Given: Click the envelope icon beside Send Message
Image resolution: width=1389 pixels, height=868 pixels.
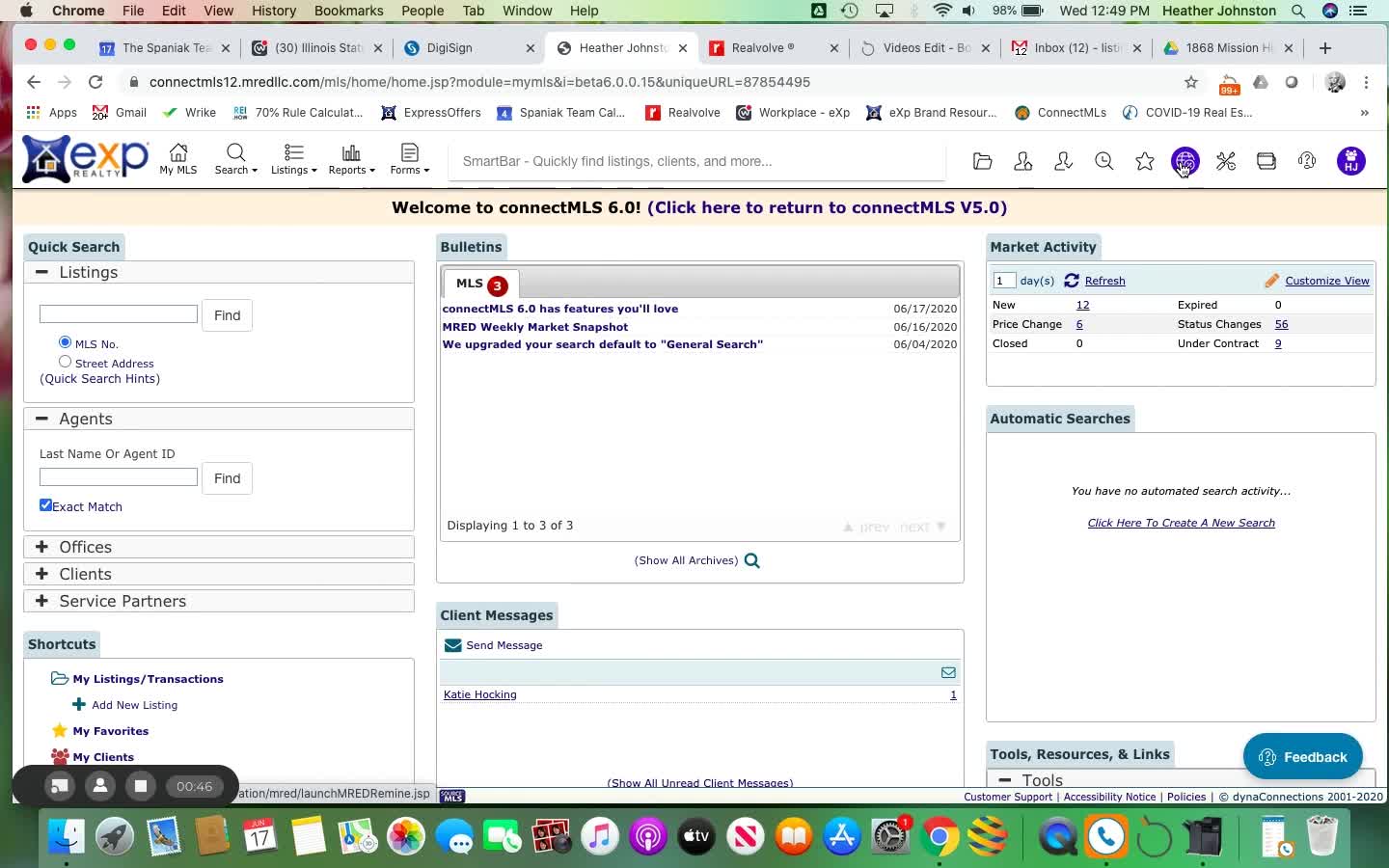Looking at the screenshot, I should (x=452, y=645).
